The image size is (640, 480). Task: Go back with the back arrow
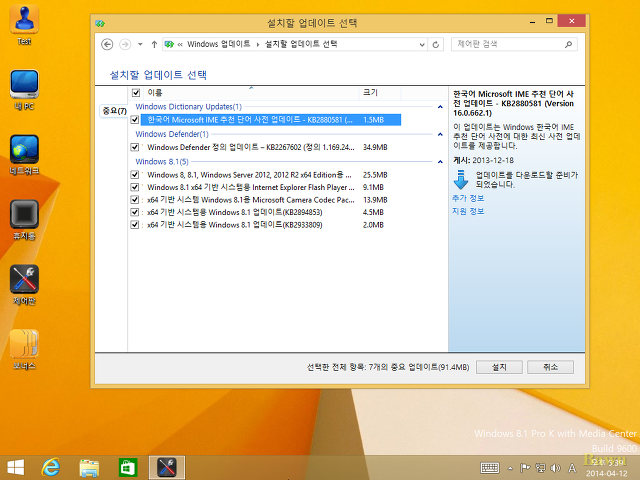(107, 44)
